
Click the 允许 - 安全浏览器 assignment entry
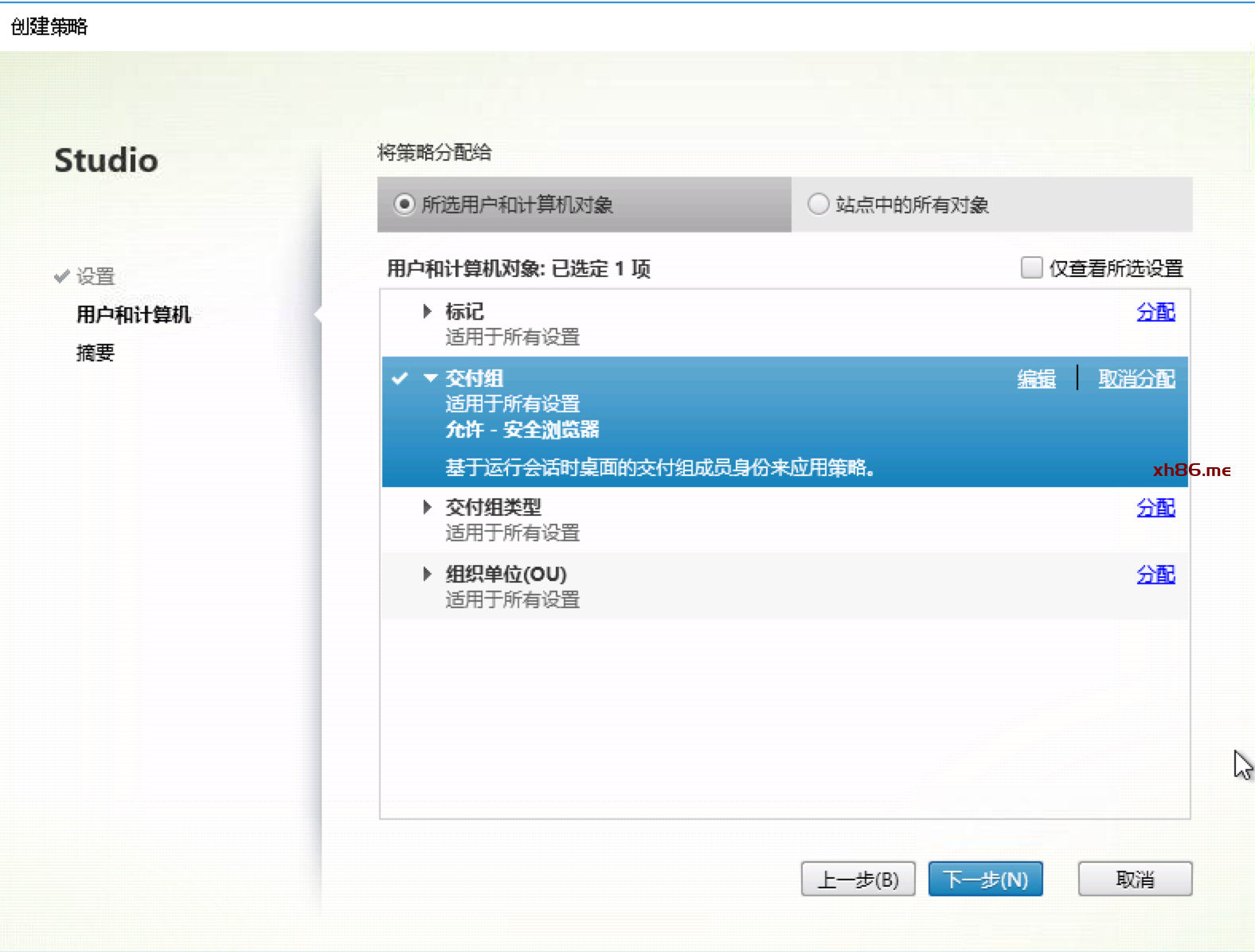click(x=522, y=430)
